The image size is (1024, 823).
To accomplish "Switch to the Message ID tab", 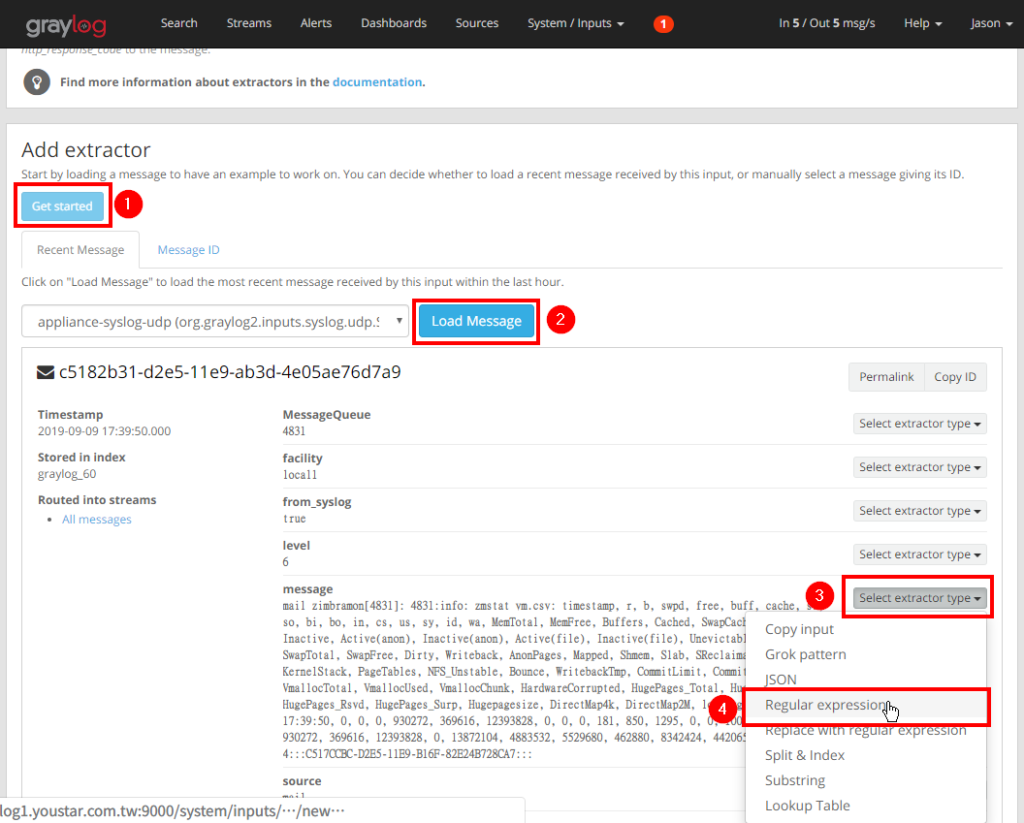I will (188, 250).
